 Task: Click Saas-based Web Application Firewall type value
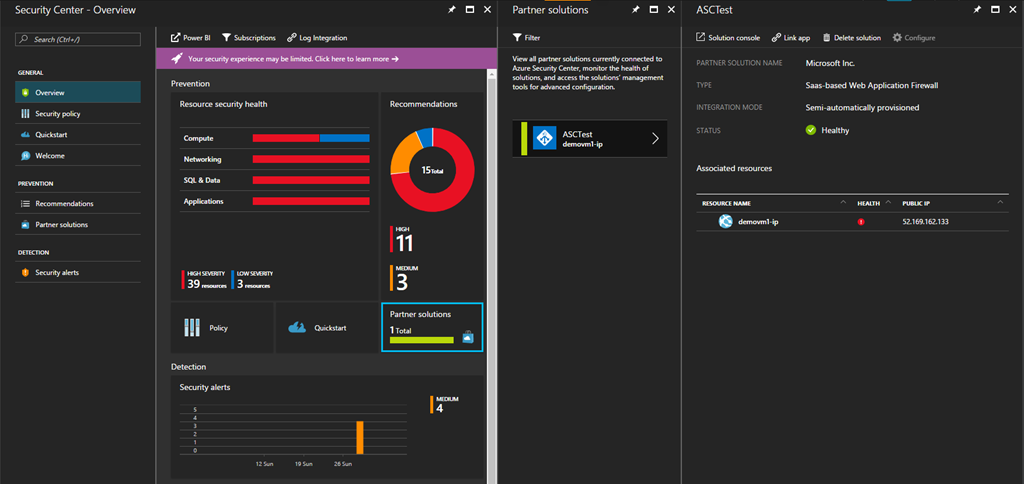[x=872, y=85]
